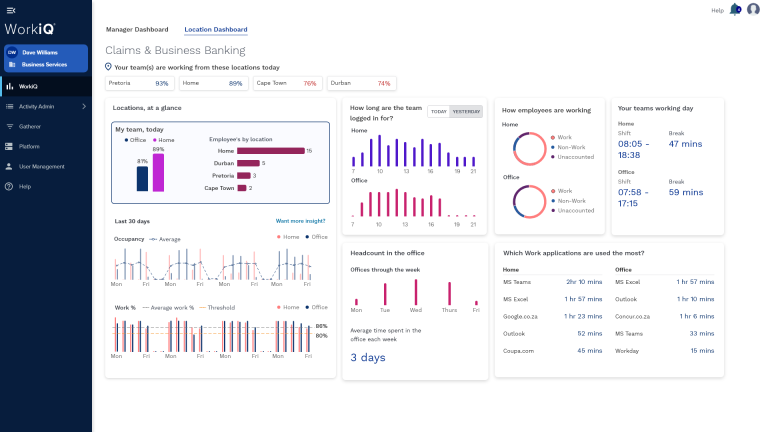Viewport: 768px width, 432px height.
Task: Toggle logged-in chart to YESTERDAY
Action: 466,112
